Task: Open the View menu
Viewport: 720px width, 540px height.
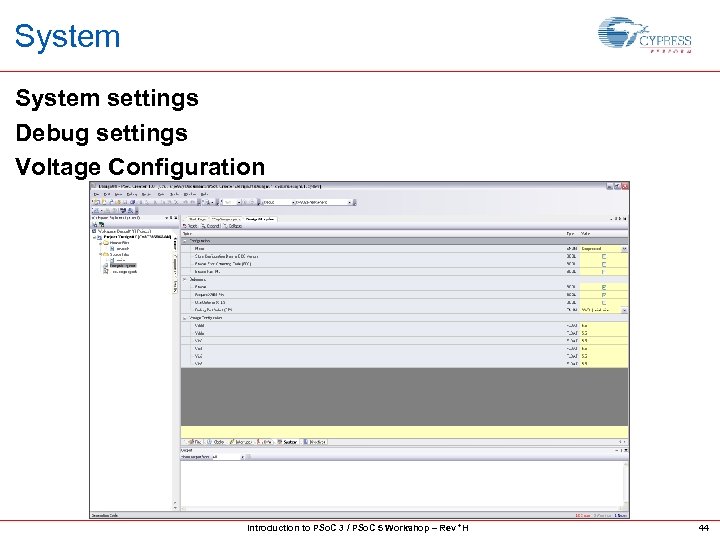Action: click(118, 194)
